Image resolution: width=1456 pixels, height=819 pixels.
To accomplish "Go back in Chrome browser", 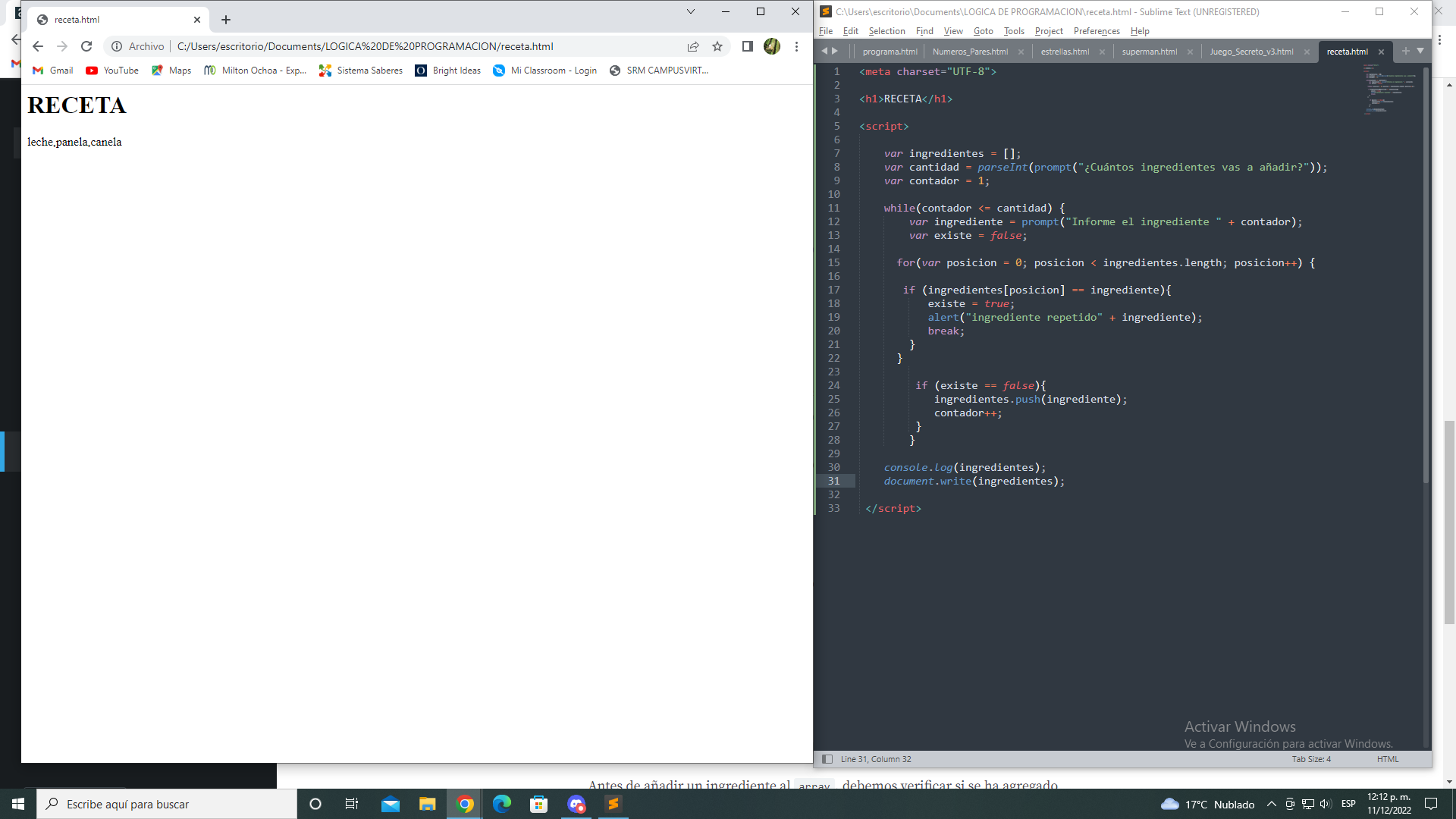I will tap(38, 46).
